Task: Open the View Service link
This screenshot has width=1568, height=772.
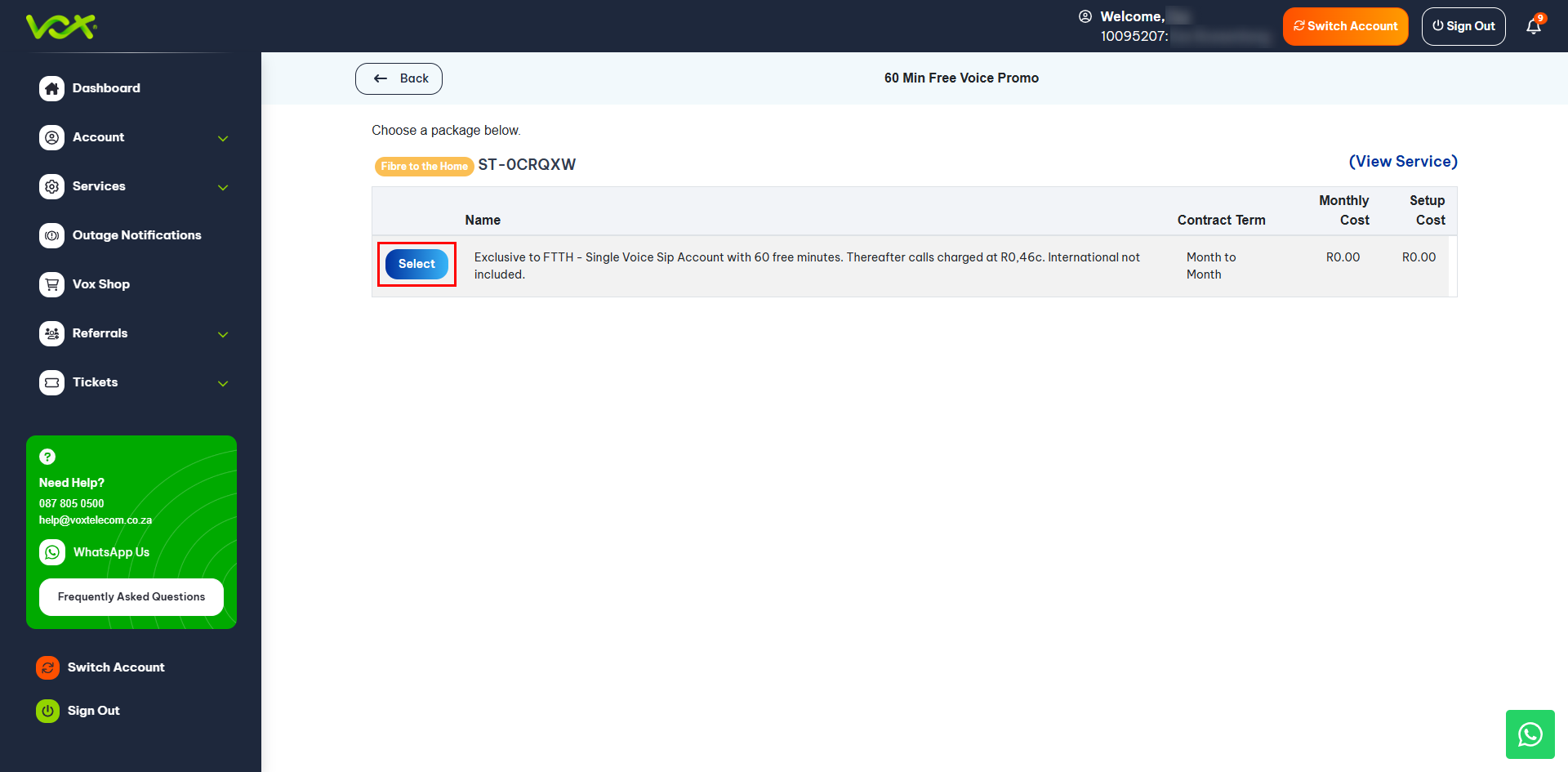Action: pyautogui.click(x=1402, y=162)
